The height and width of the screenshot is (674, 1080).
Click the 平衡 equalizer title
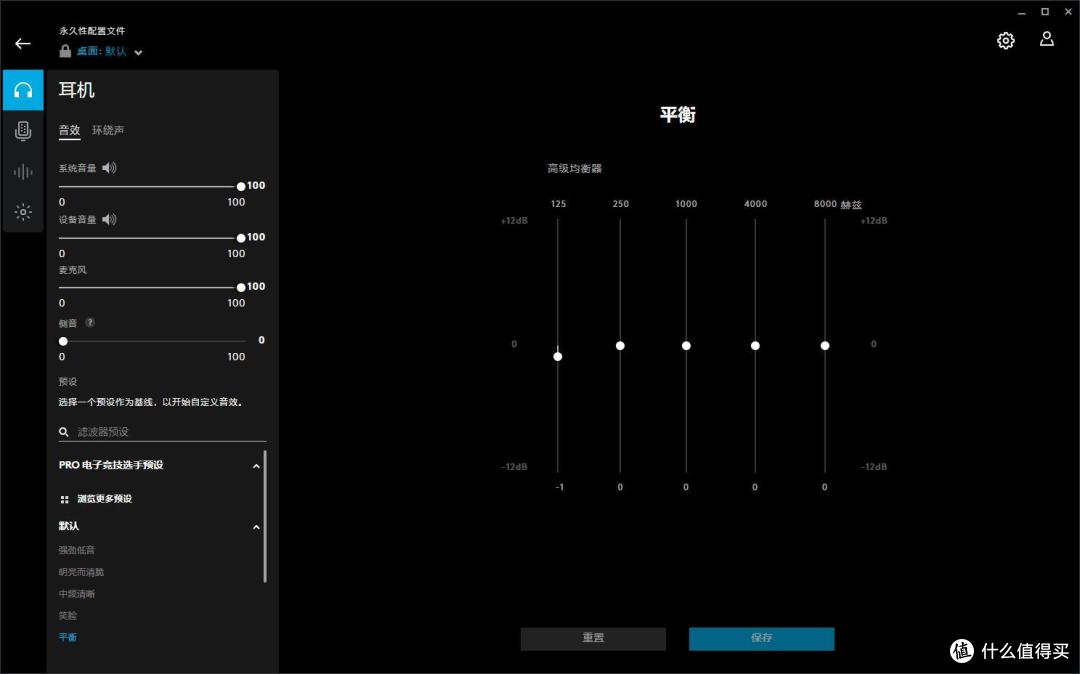click(x=678, y=114)
